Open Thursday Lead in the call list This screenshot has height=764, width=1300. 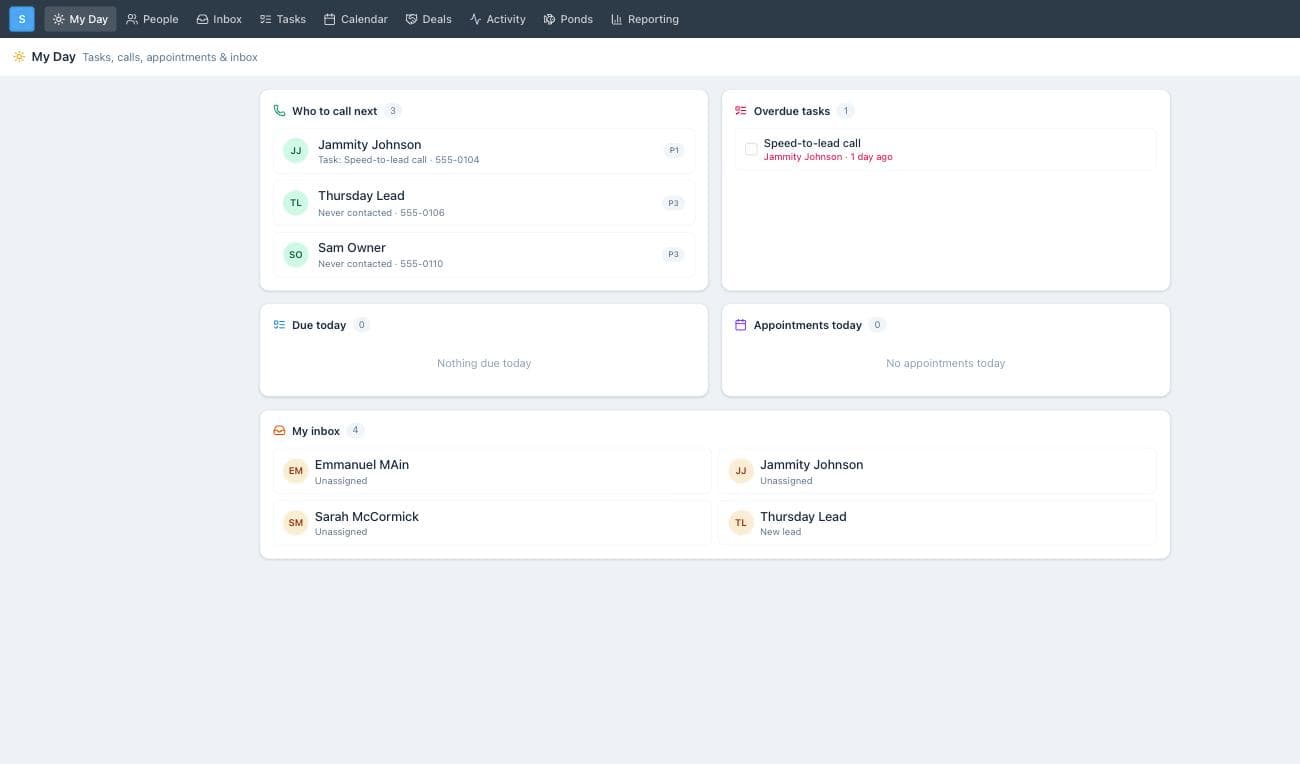[484, 203]
